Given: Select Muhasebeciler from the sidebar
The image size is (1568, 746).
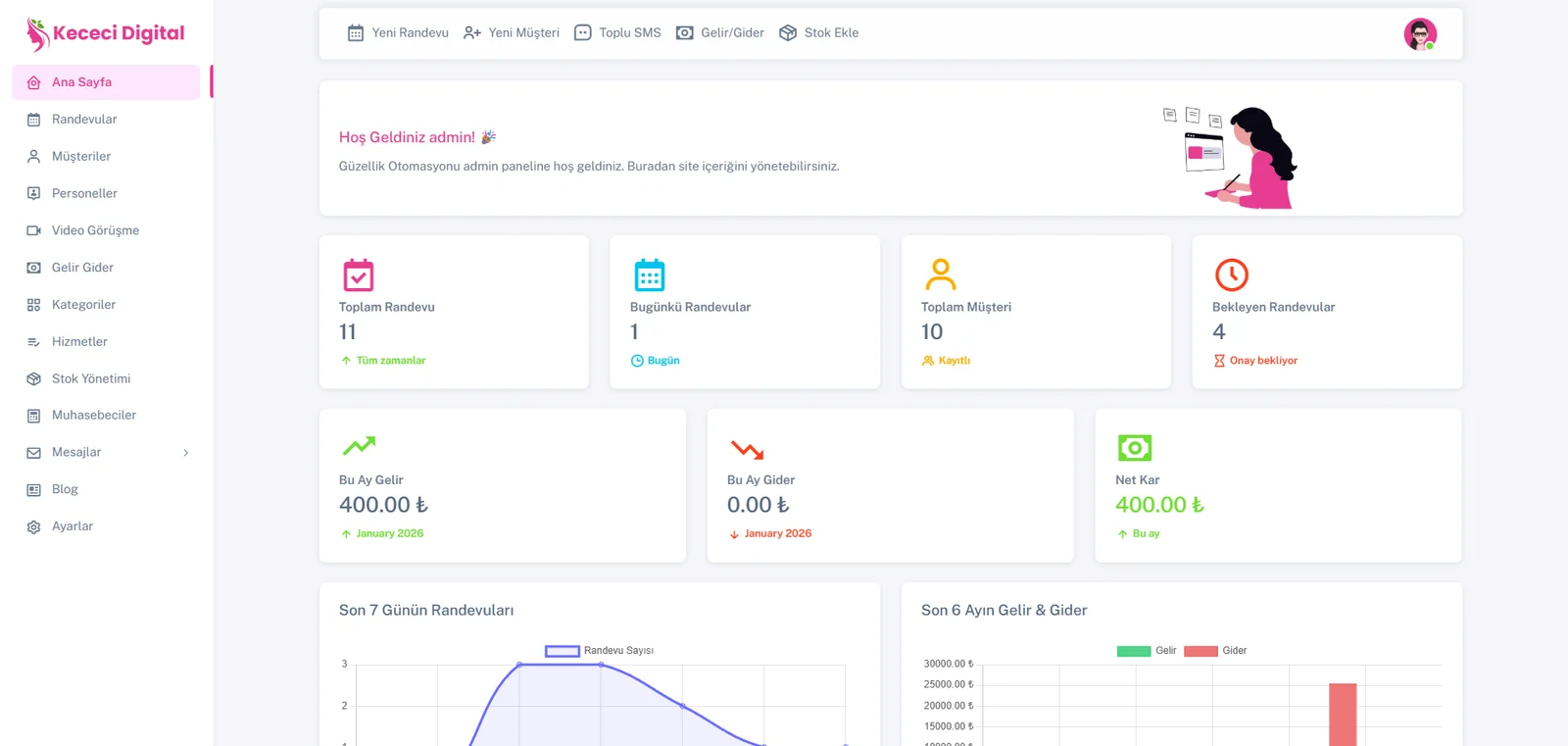Looking at the screenshot, I should [94, 416].
